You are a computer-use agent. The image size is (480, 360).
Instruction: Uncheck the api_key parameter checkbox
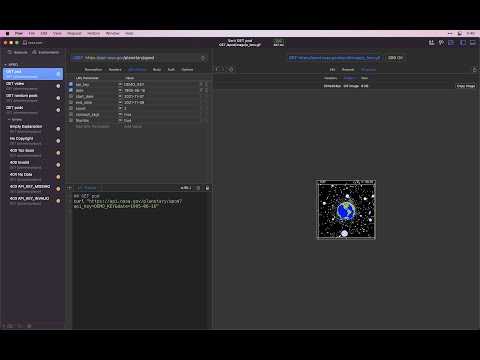pos(71,84)
